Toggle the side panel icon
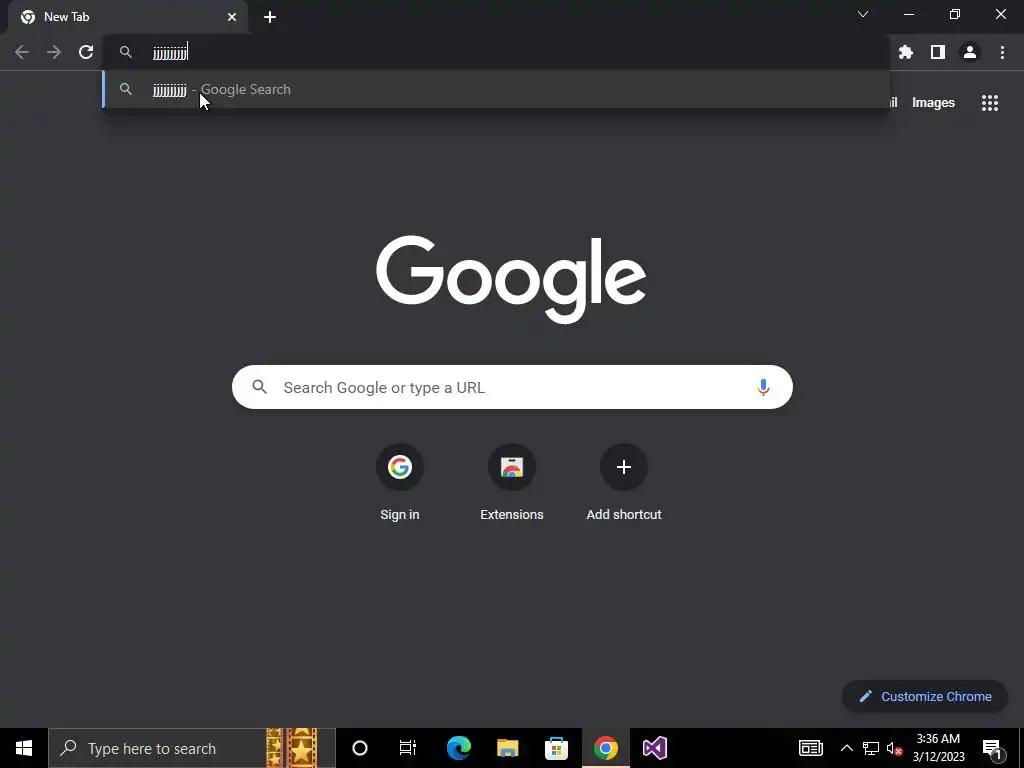Viewport: 1024px width, 768px height. click(x=938, y=52)
